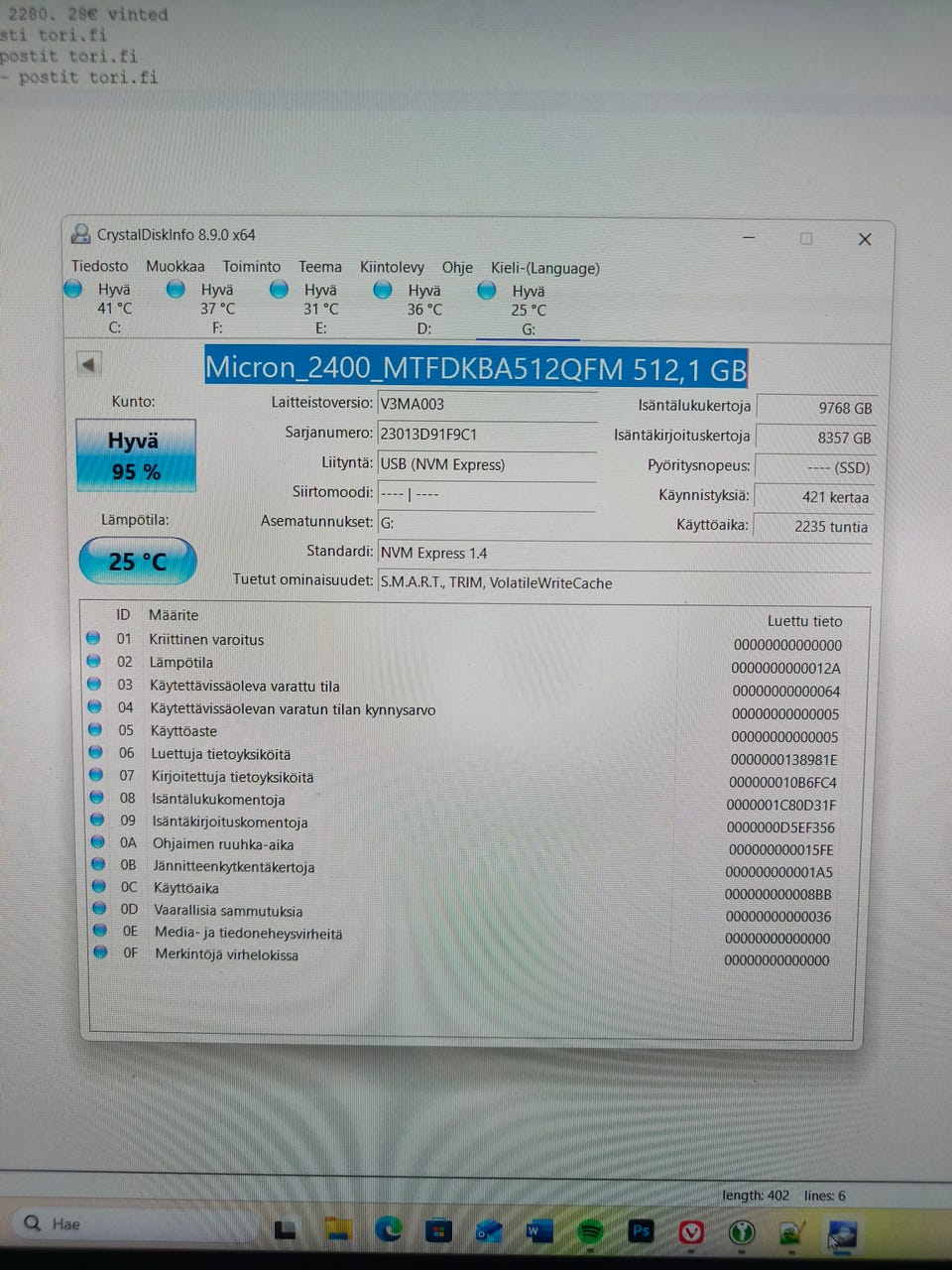Launch Microsoft Edge from the taskbar
The height and width of the screenshot is (1270, 952).
[x=389, y=1231]
